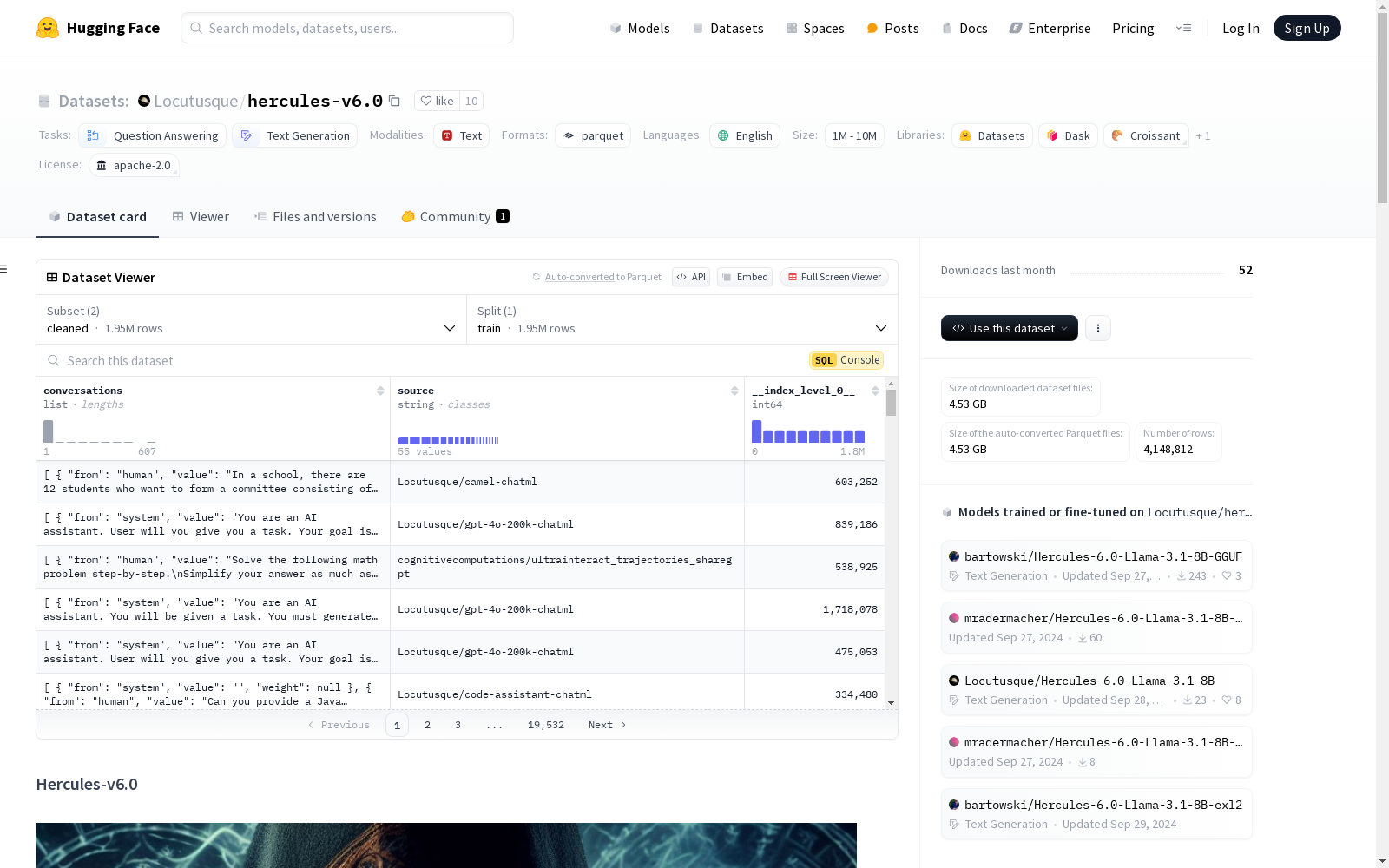Expand the Subset dropdown showing cleaned

(251, 319)
